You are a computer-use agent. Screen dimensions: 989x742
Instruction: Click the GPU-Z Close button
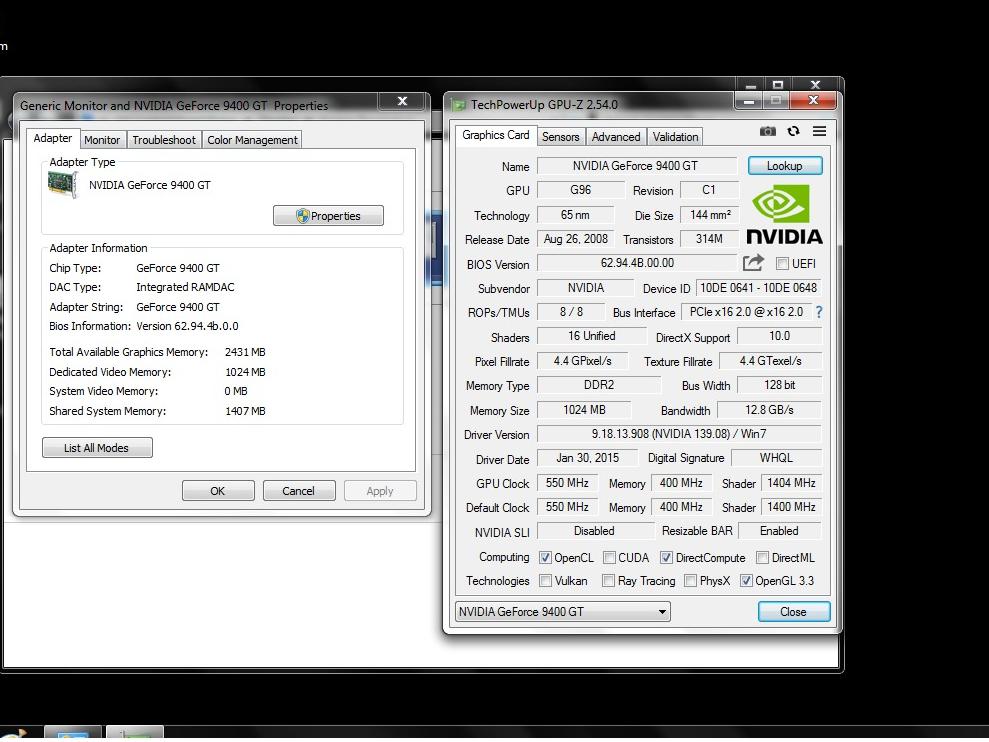793,611
